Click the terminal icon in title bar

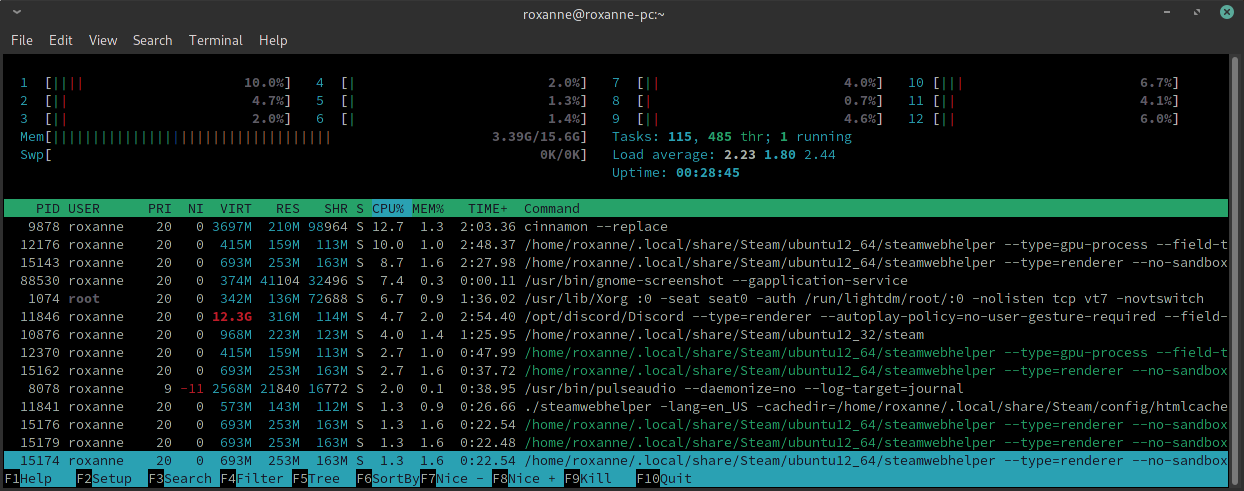click(x=19, y=14)
